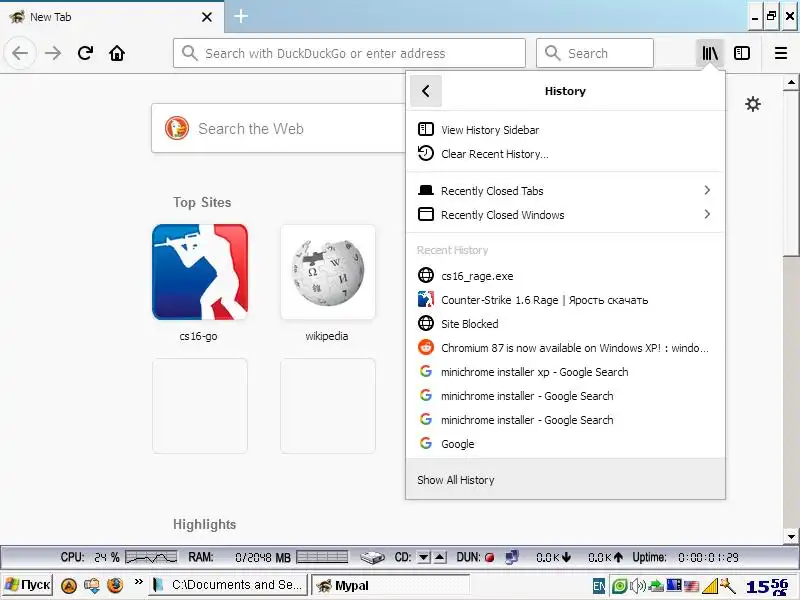
Task: Go back using the back arrow button
Action: click(x=20, y=53)
